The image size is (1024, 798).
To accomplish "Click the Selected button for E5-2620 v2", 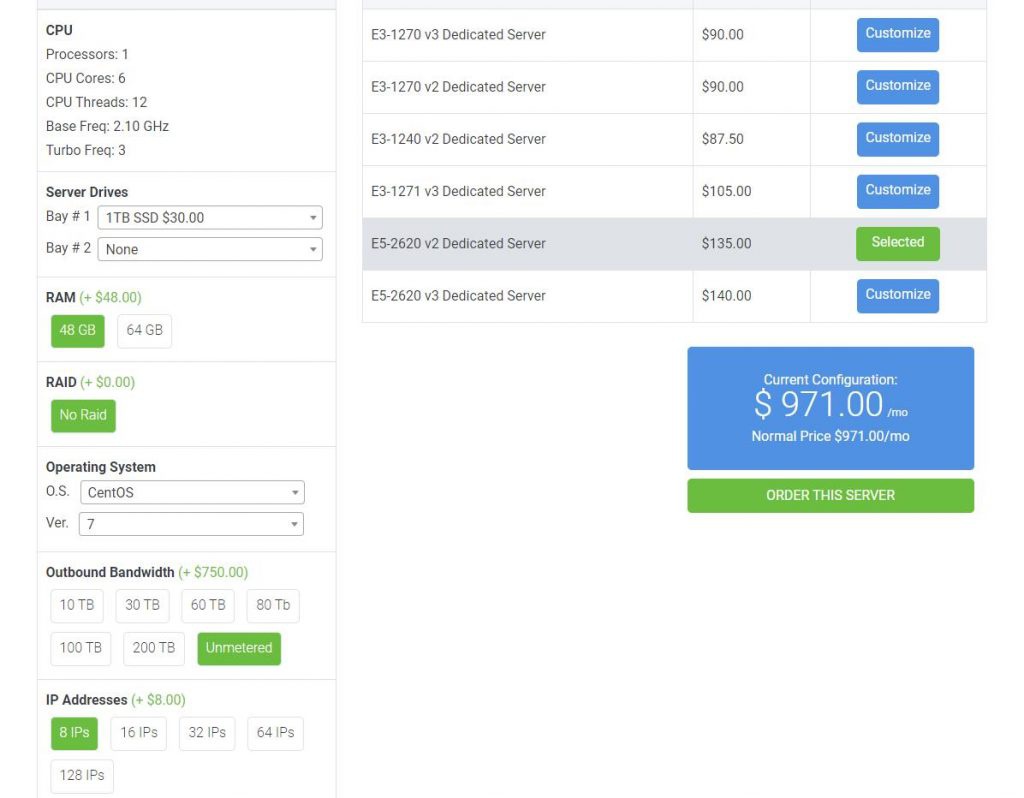I will click(x=897, y=243).
